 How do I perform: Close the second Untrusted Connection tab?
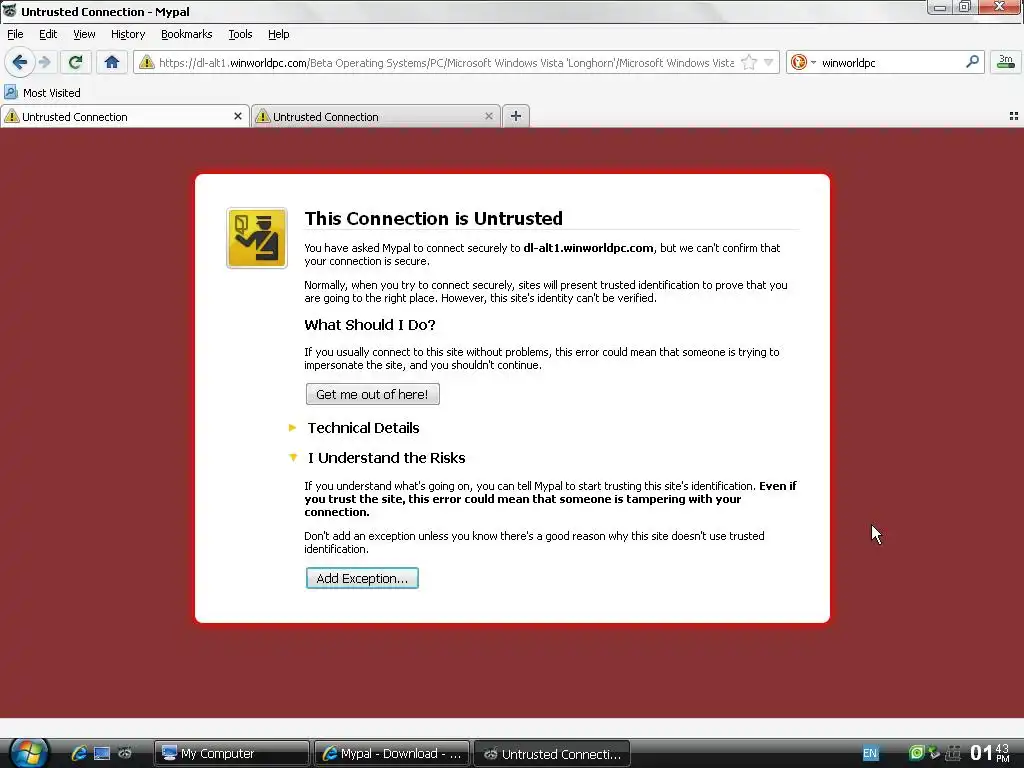[488, 116]
